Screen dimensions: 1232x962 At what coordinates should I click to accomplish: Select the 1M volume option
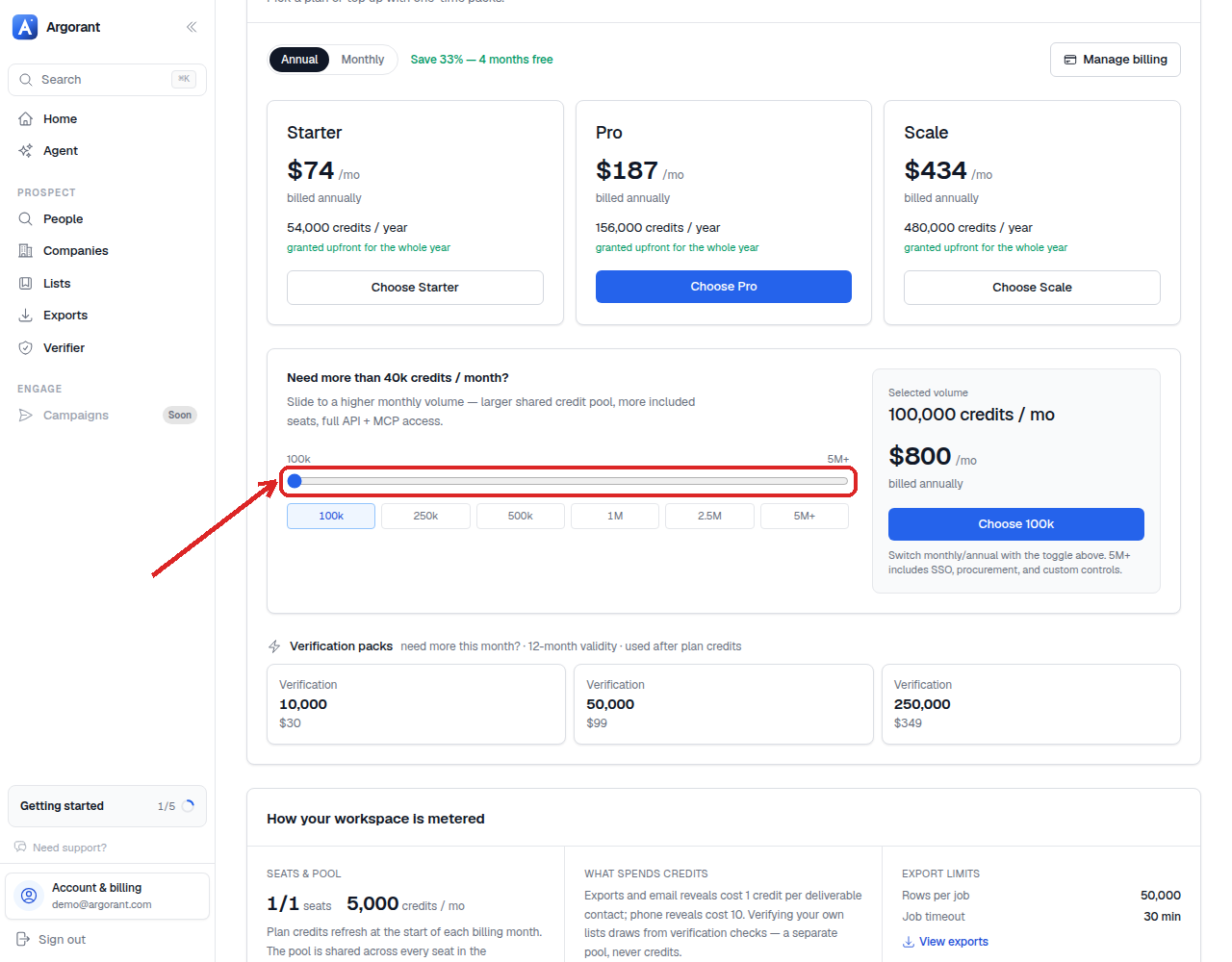[x=615, y=517]
